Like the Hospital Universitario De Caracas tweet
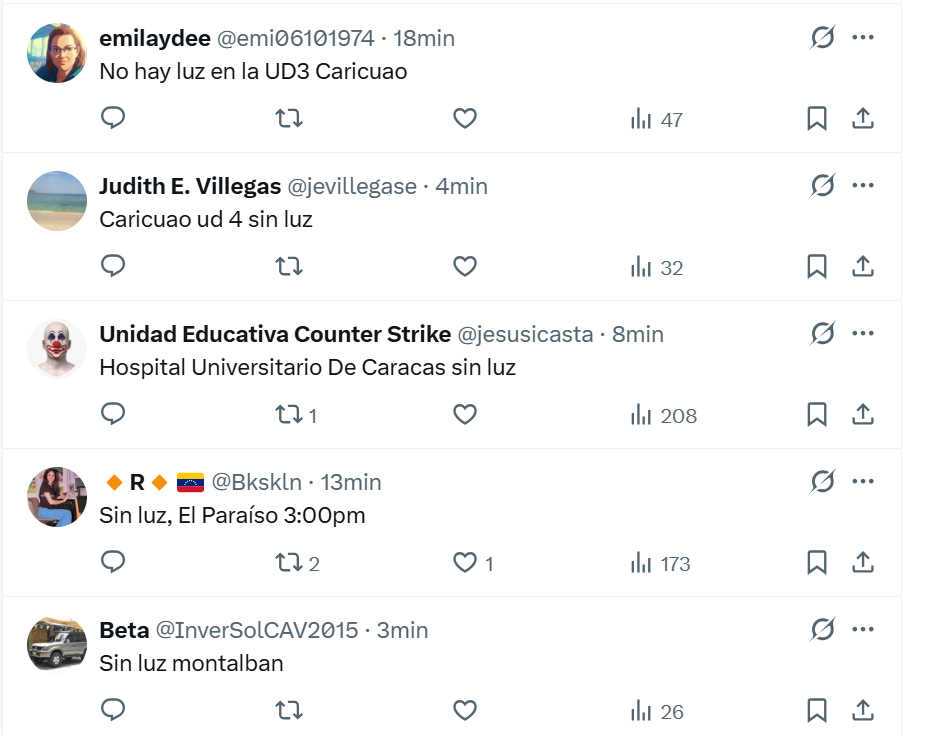Image resolution: width=934 pixels, height=735 pixels. tap(465, 415)
